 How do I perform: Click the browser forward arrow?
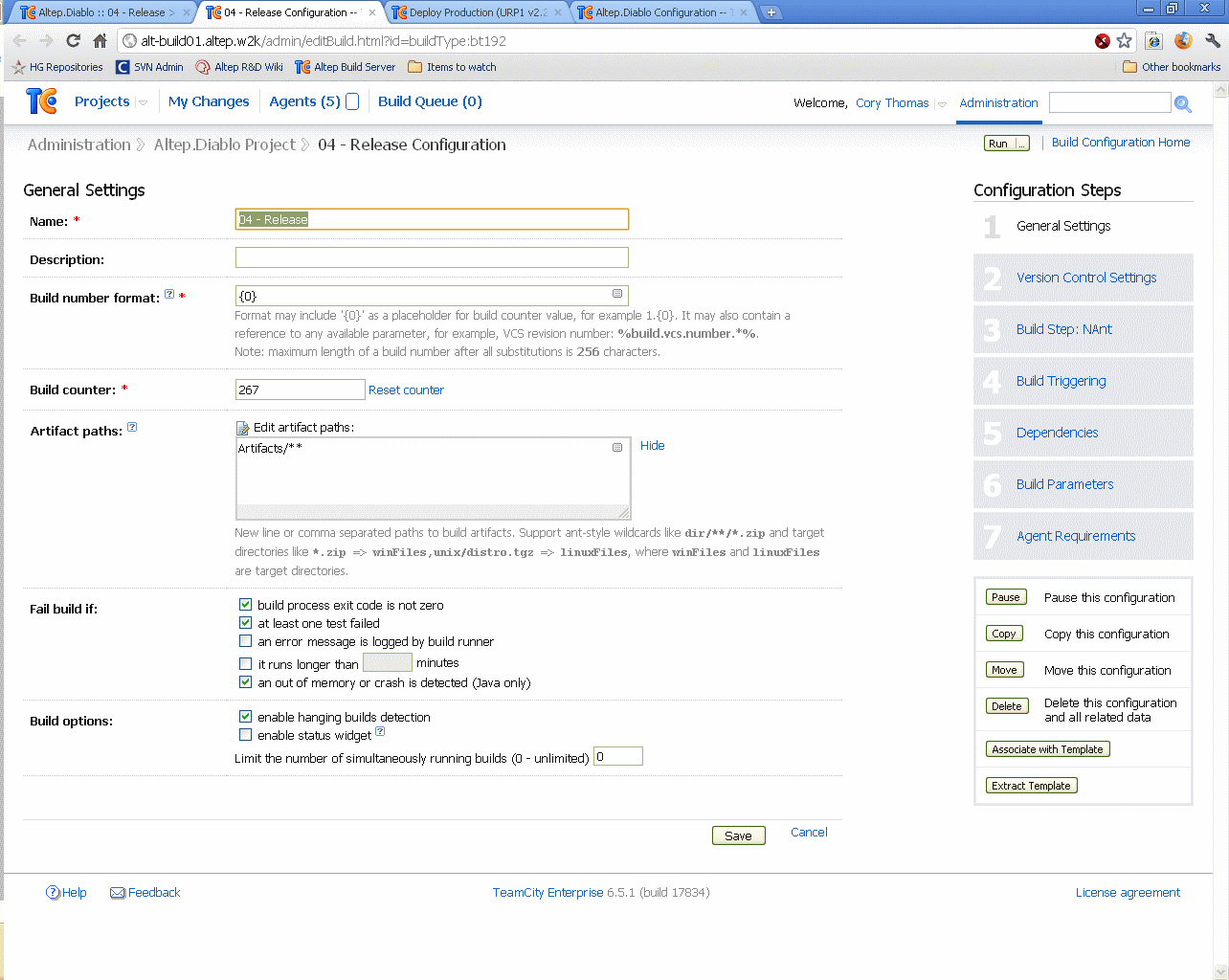point(46,40)
